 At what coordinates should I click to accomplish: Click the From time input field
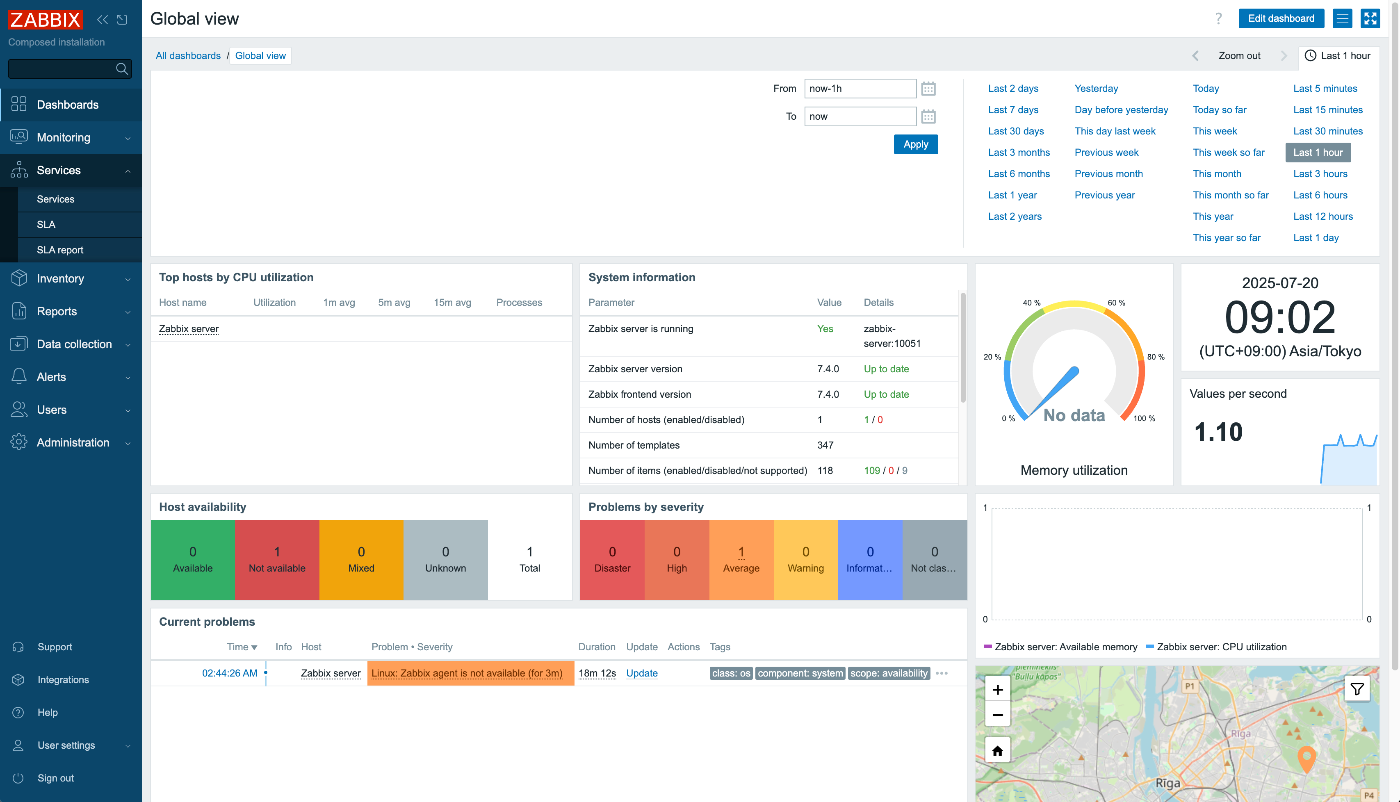tap(860, 88)
